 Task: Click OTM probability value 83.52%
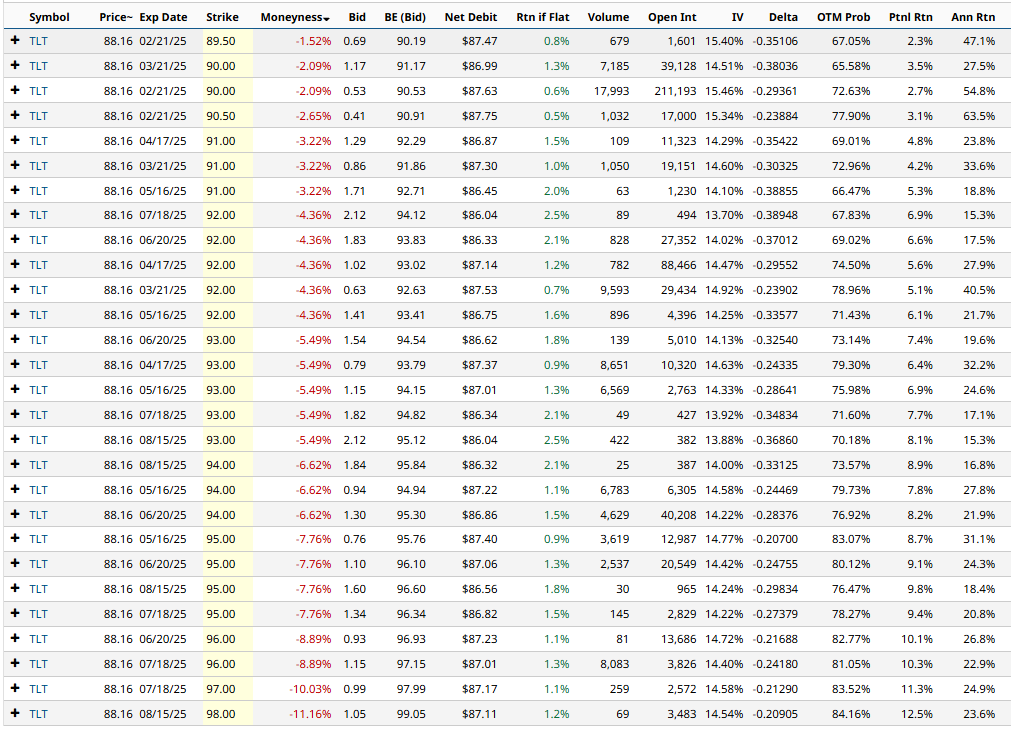[x=850, y=689]
